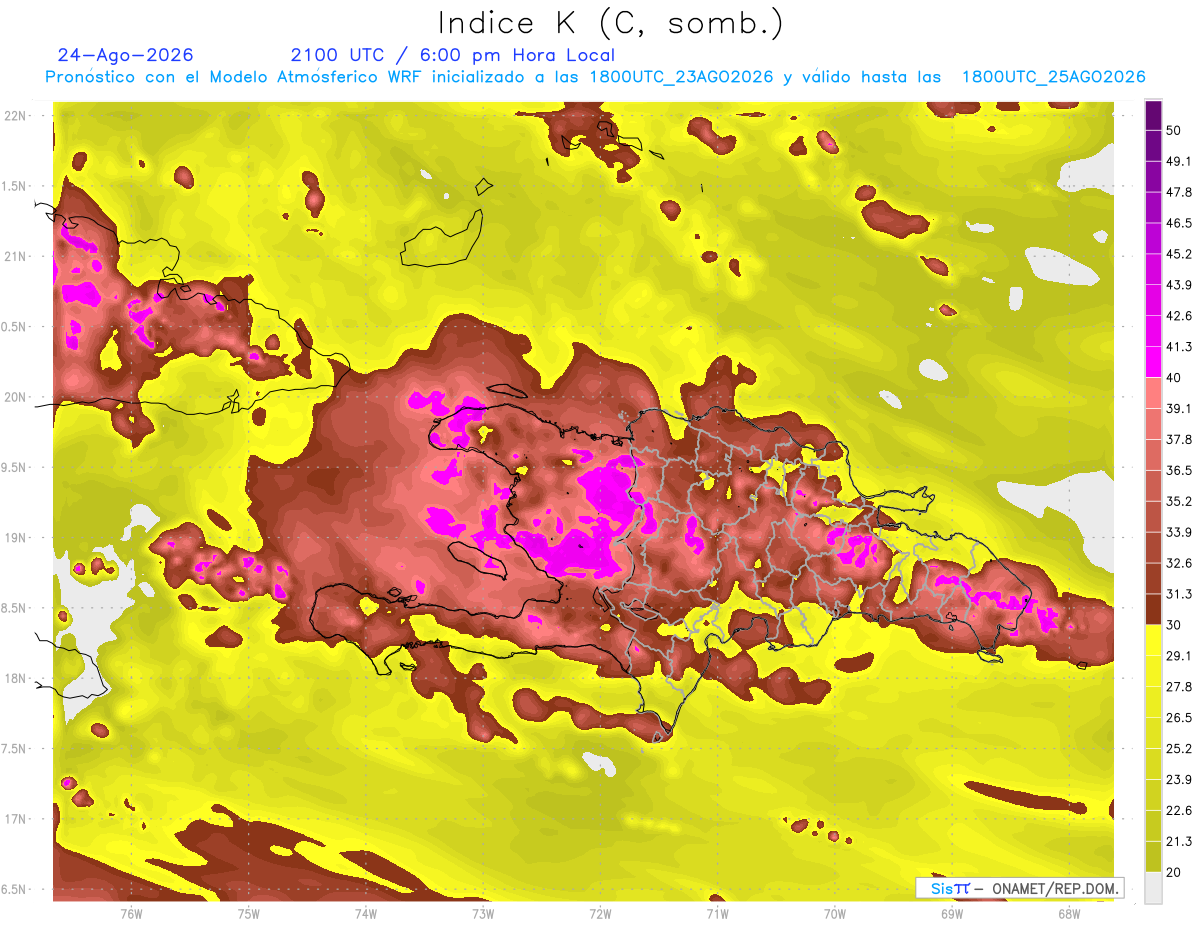This screenshot has height=927, width=1200.
Task: Click the '71W' longitude axis label
Action: (717, 913)
